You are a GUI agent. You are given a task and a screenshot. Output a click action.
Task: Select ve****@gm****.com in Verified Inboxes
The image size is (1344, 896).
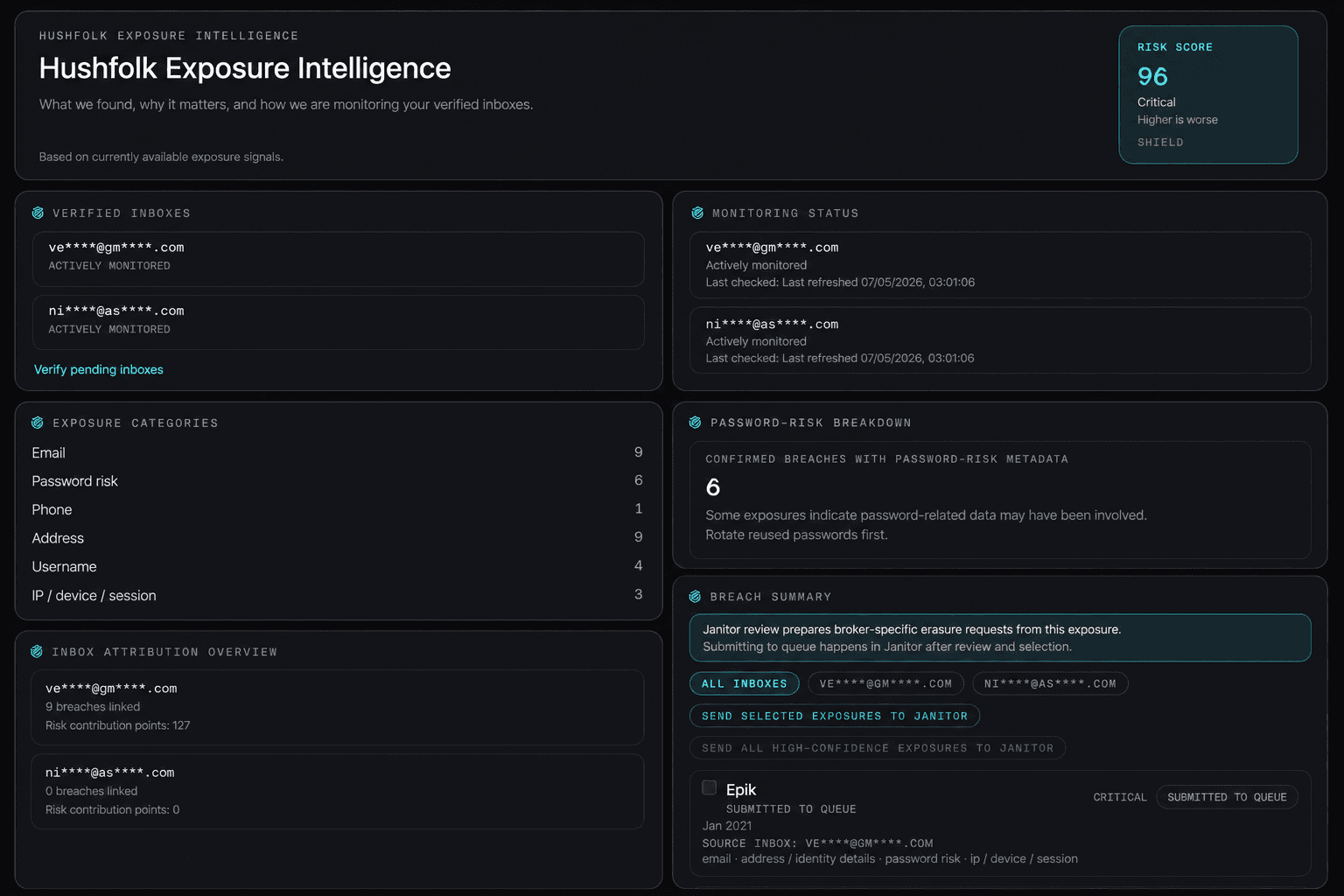click(339, 259)
